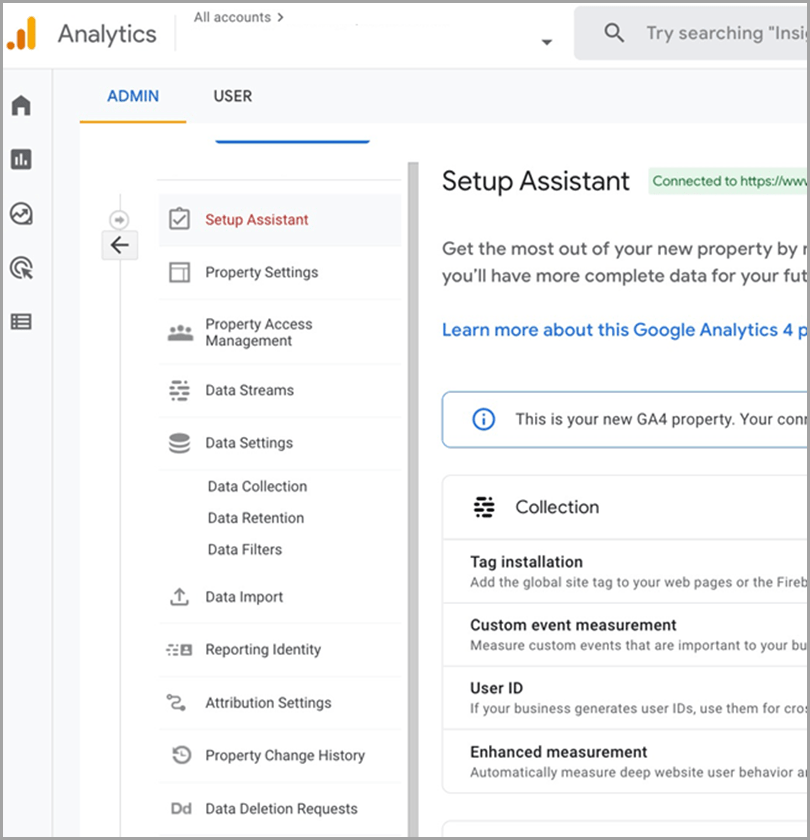Click the Data Deletion Requests Dd icon
The height and width of the screenshot is (840, 810).
coord(181,808)
